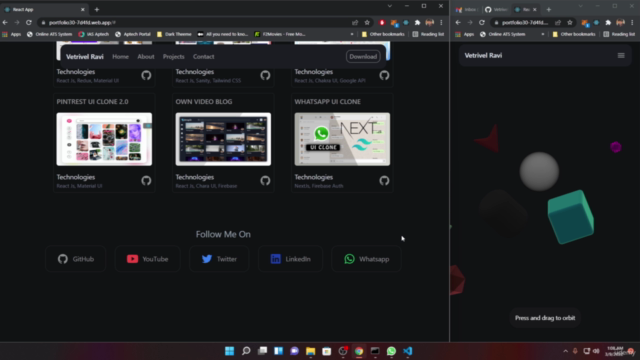Reload page in left browser window
Image resolution: width=640 pixels, height=360 pixels.
tap(29, 22)
